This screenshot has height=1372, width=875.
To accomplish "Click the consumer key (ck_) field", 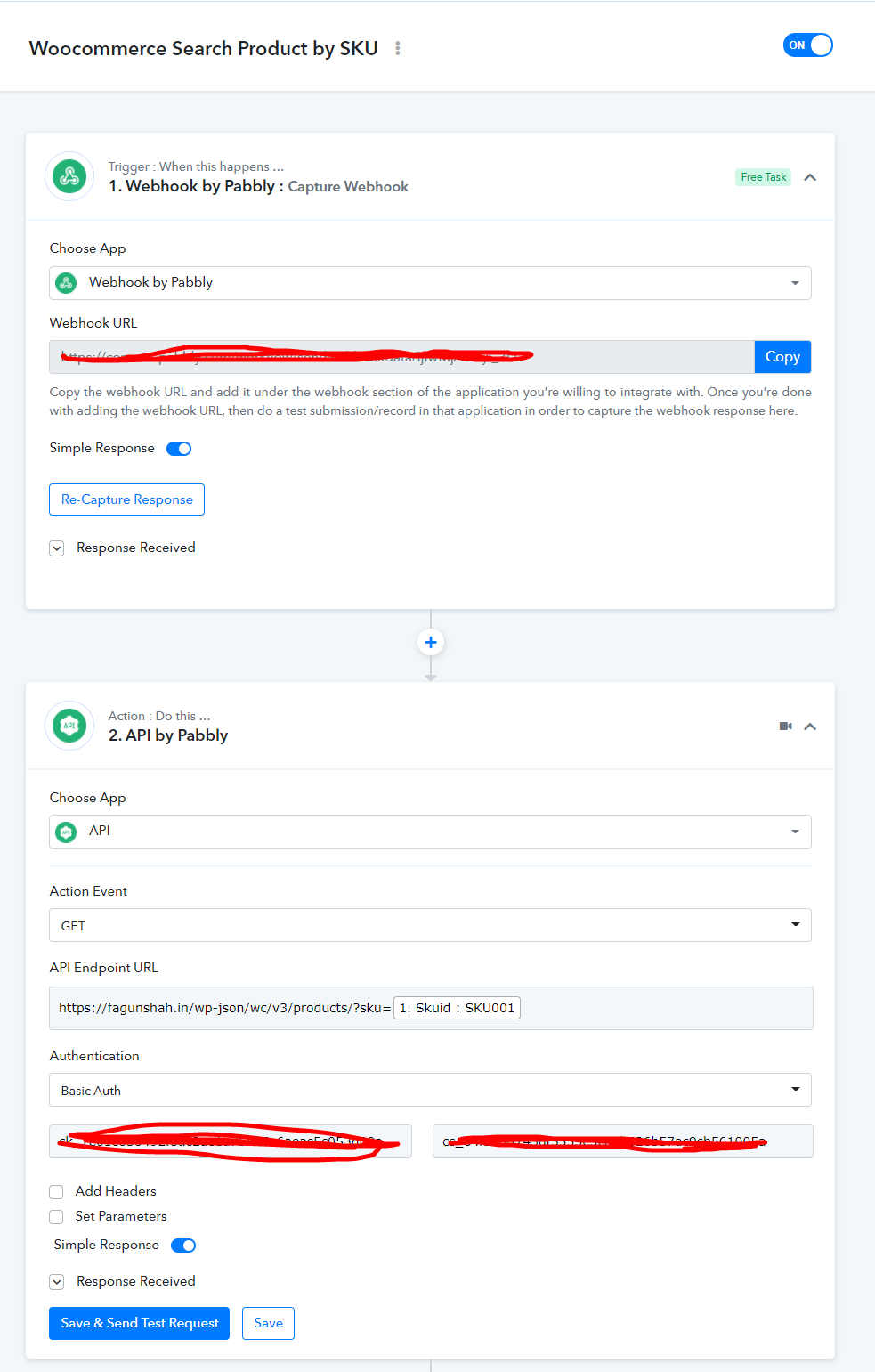I will click(x=231, y=1141).
